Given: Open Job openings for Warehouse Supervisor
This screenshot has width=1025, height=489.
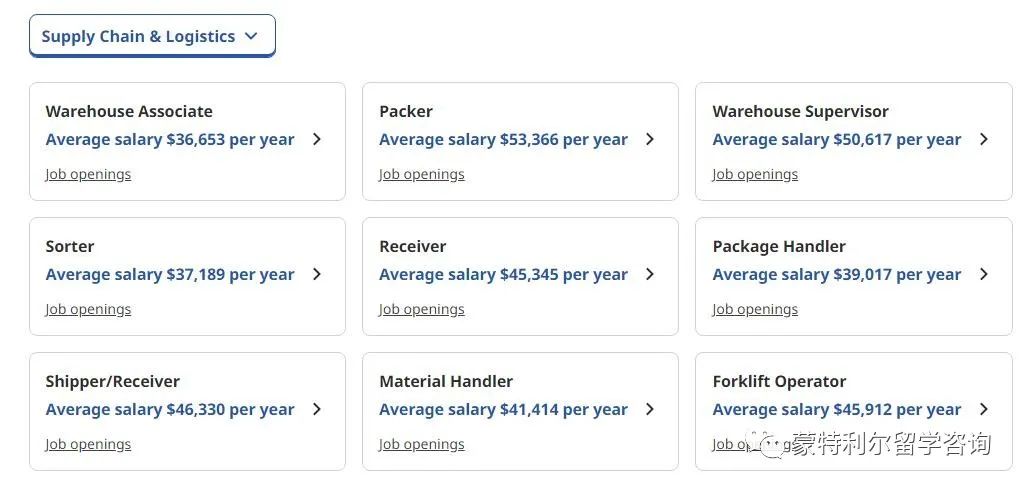Looking at the screenshot, I should pyautogui.click(x=755, y=175).
